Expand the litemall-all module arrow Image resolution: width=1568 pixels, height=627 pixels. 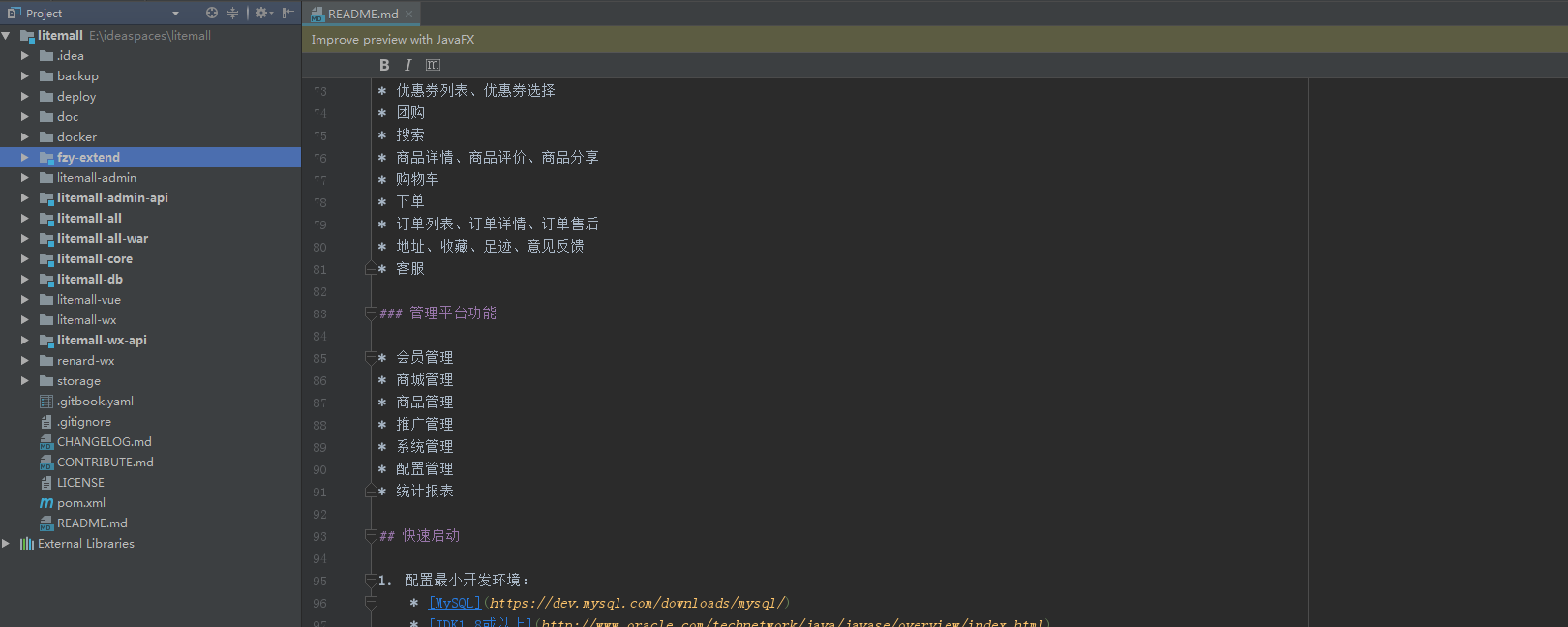(x=25, y=219)
